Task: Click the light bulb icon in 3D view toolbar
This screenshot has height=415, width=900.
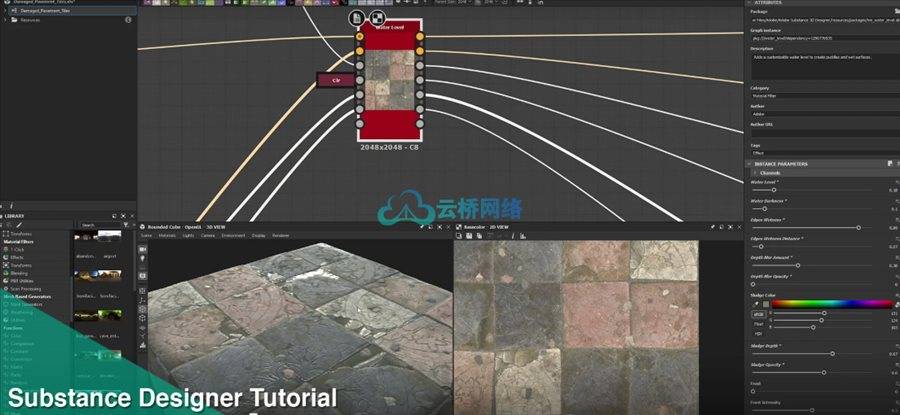Action: tap(142, 259)
